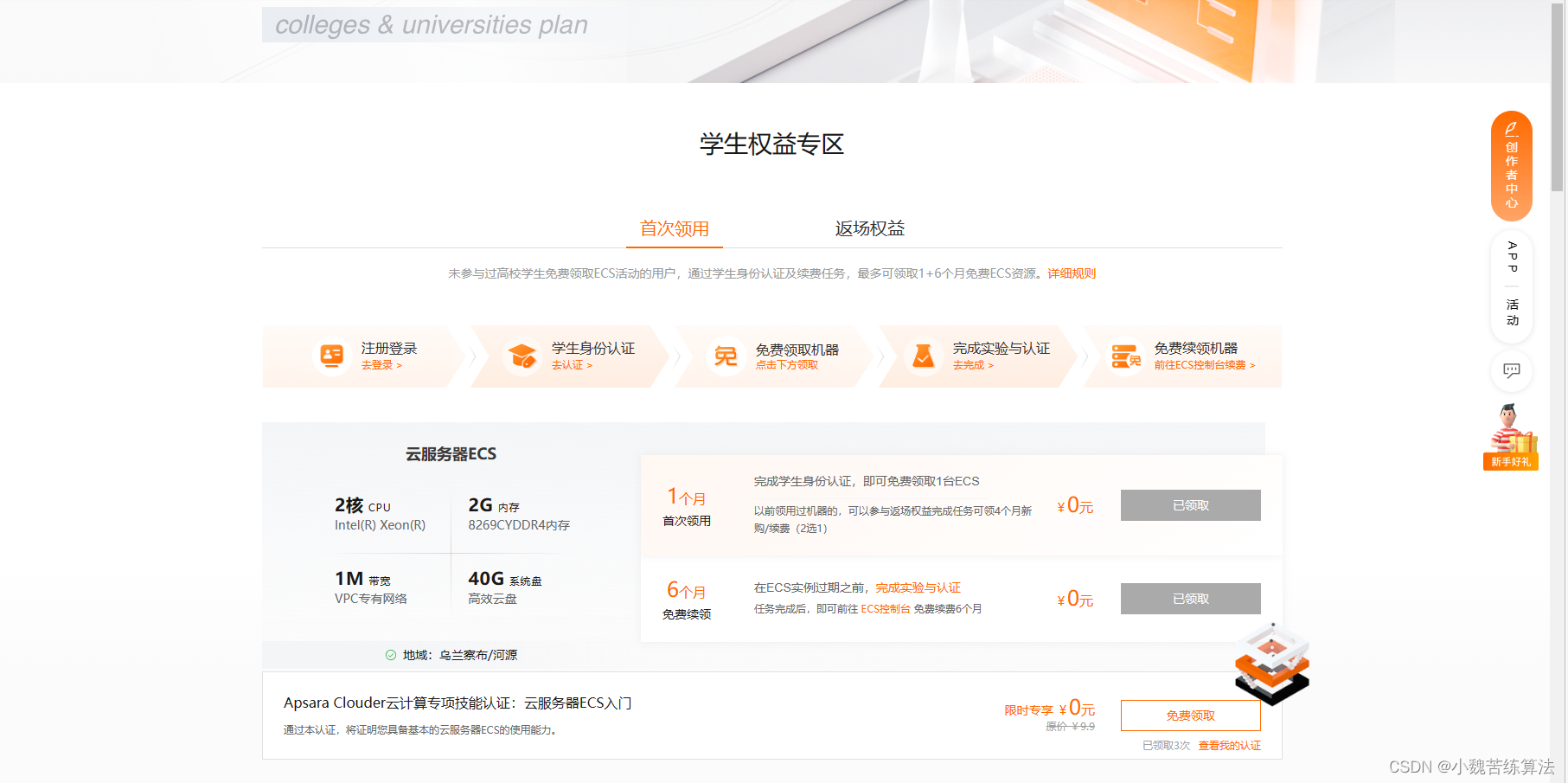1568x783 pixels.
Task: Click the experiment and certification flask icon
Action: [924, 356]
